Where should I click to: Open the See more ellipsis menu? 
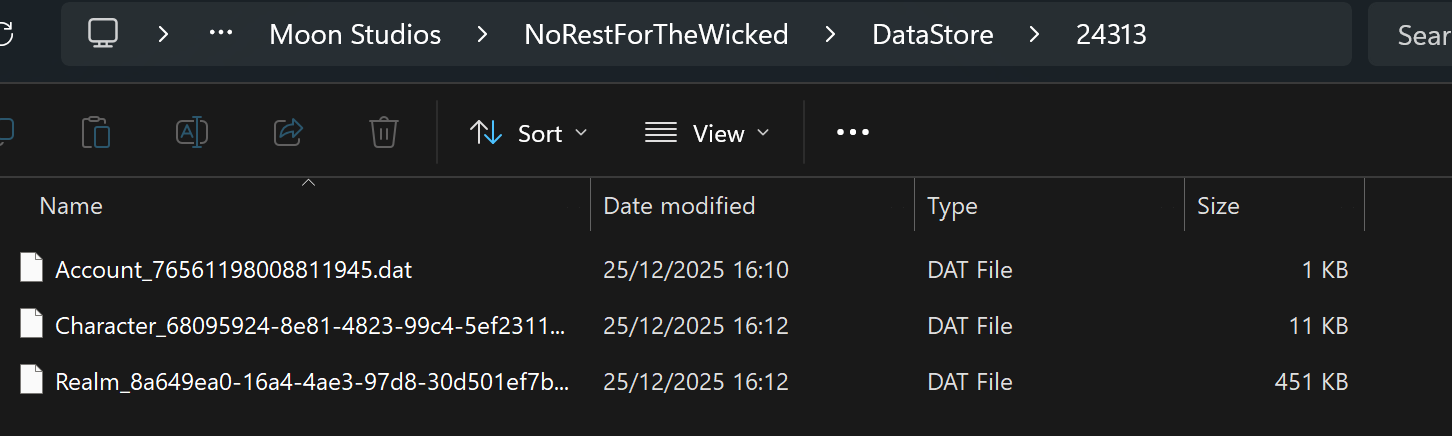(x=852, y=133)
